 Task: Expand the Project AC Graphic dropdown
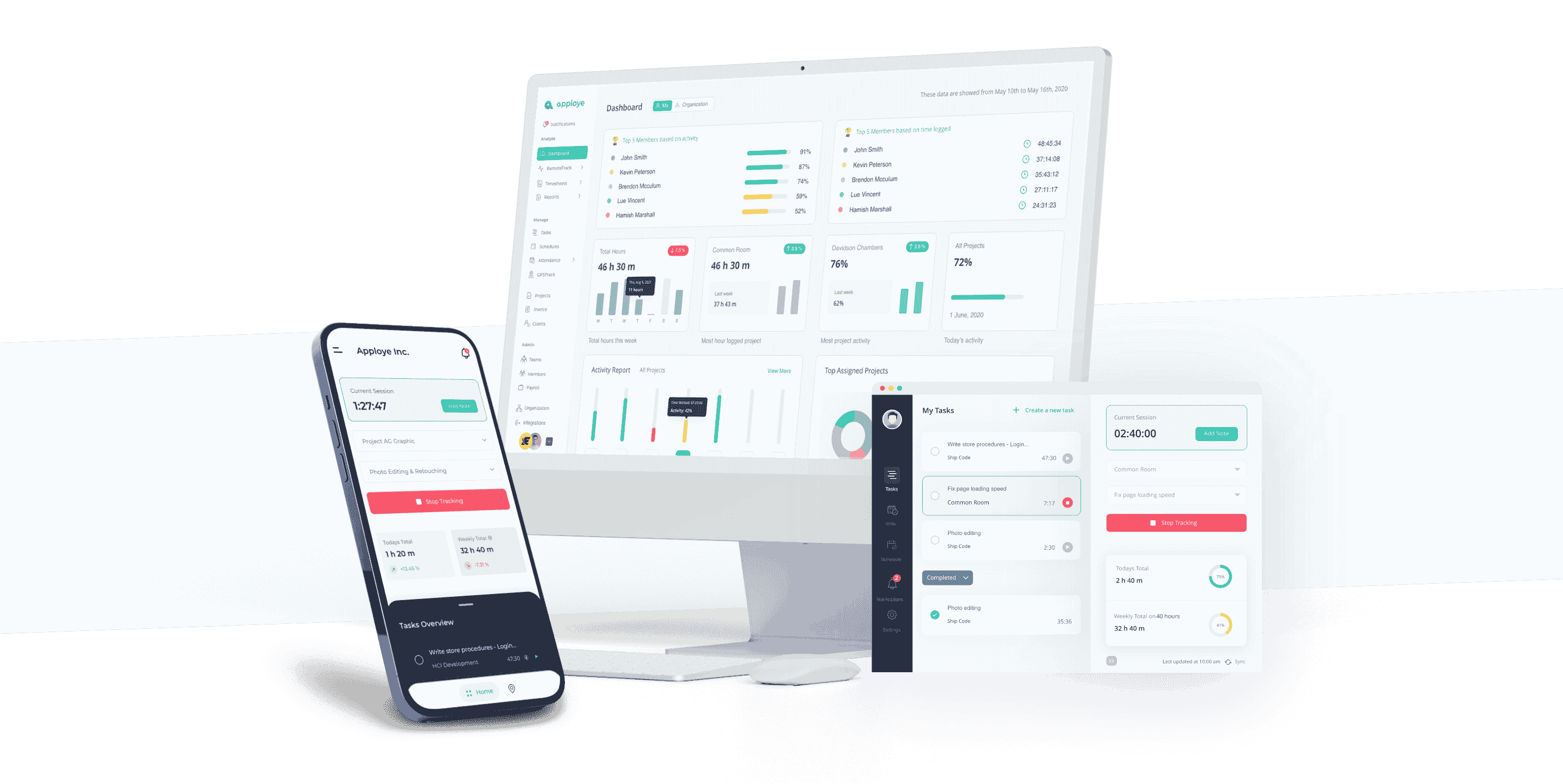click(484, 440)
